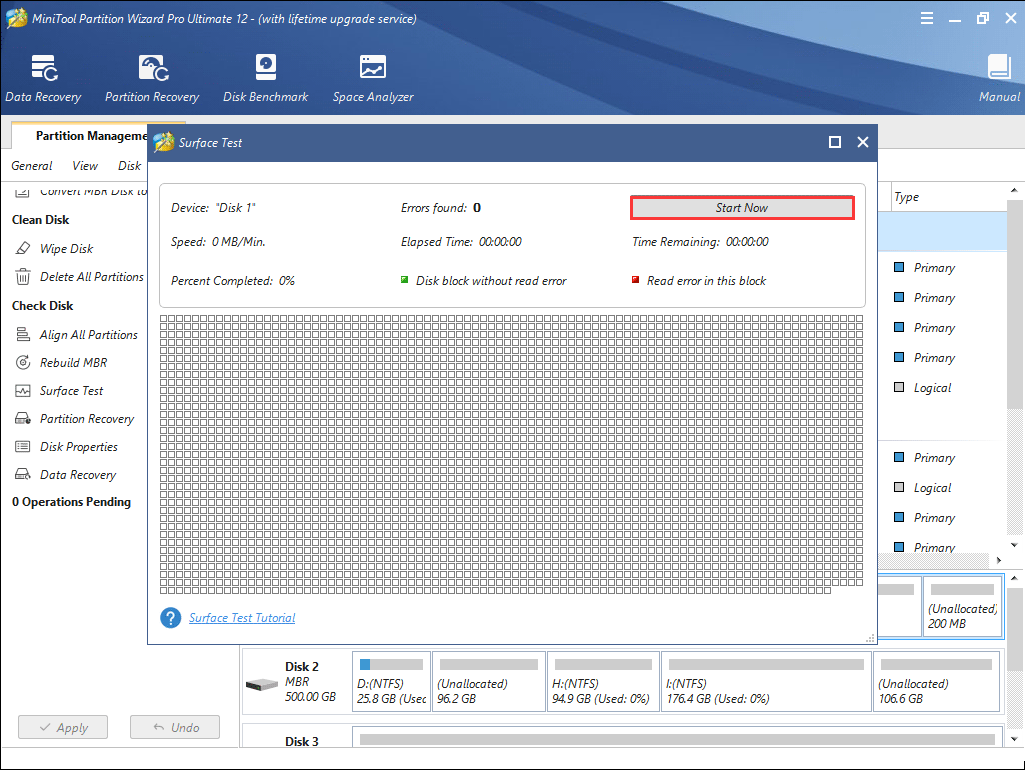Click the horizontal scroll right arrow

[999, 560]
